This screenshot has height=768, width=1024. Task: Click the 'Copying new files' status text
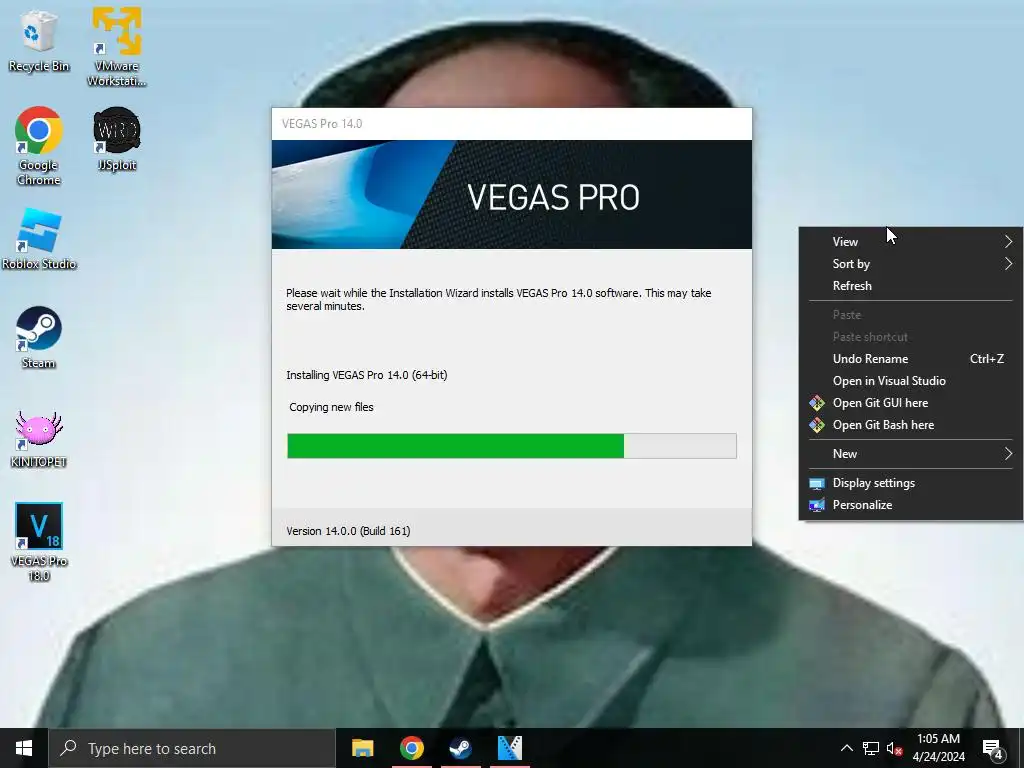pyautogui.click(x=331, y=407)
